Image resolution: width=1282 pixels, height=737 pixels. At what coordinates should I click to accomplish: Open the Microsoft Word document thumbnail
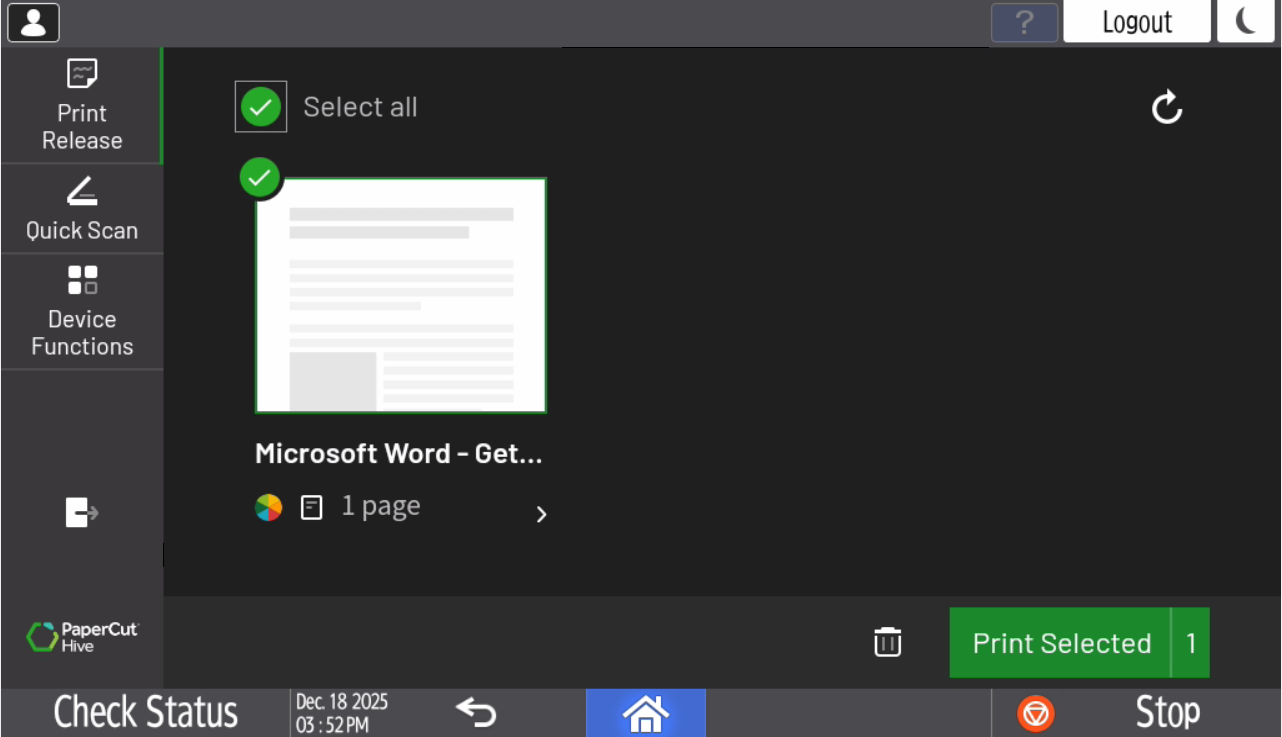[401, 296]
